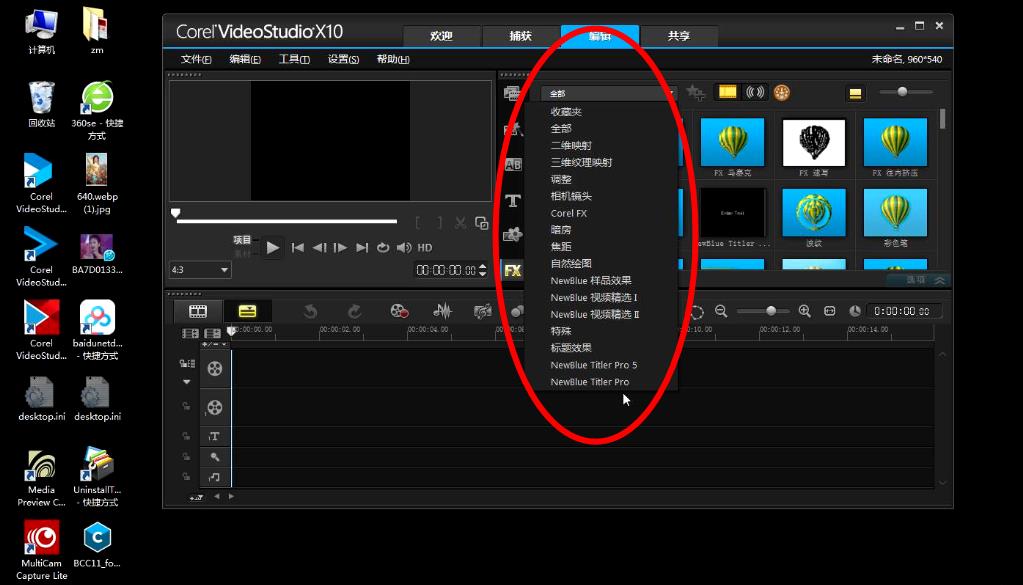Select the NewBlue Titler thumbnail
1023x585 pixels.
732,213
